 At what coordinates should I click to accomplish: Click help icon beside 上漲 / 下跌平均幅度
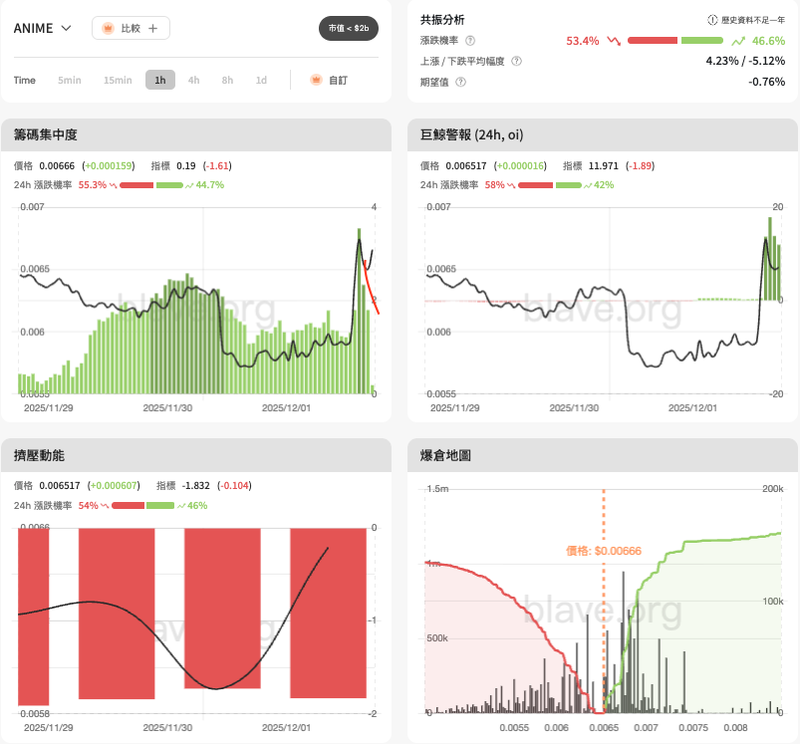click(x=516, y=61)
